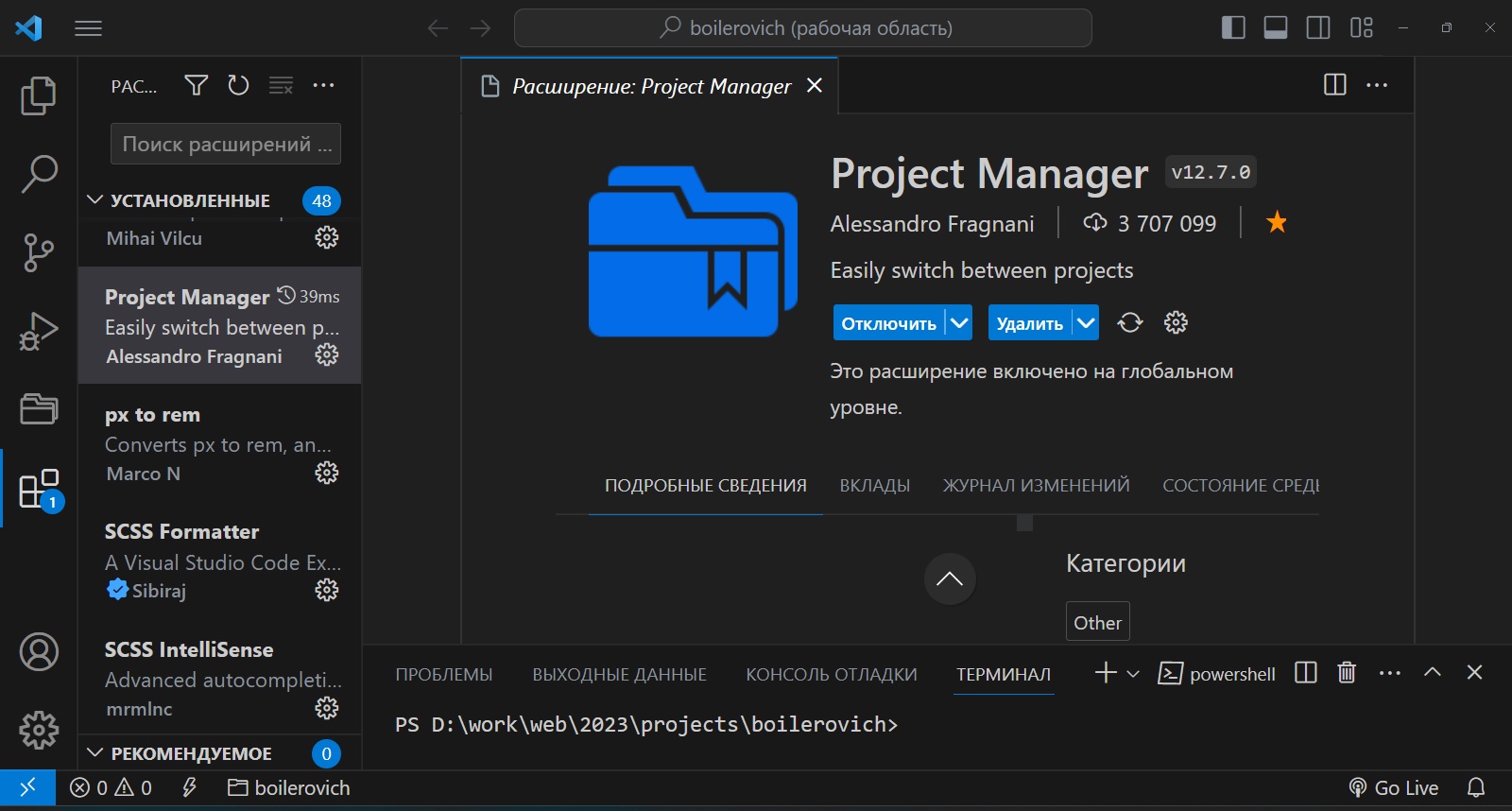Open the hamburger application menu

click(88, 28)
